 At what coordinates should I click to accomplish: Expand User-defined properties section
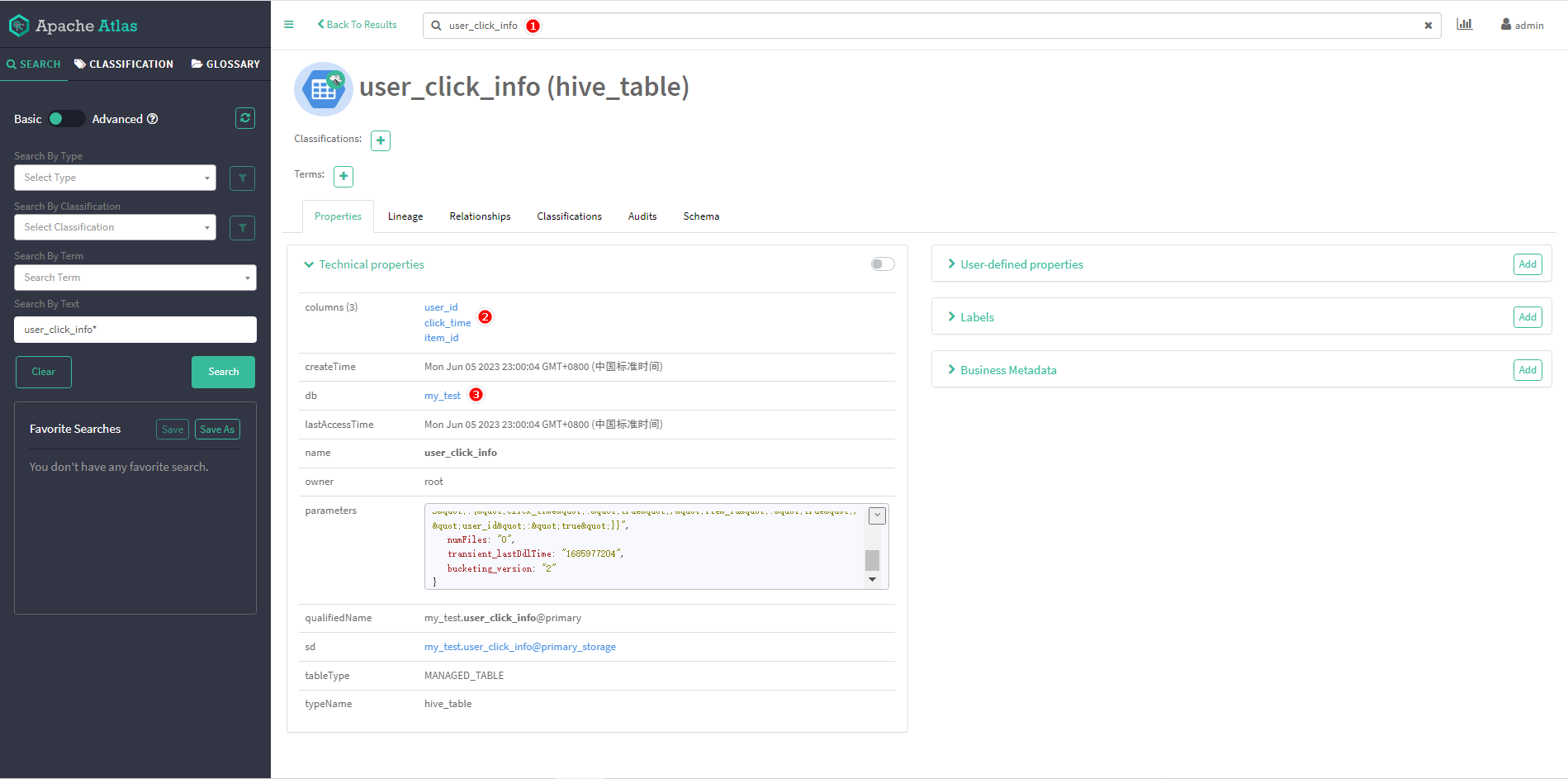click(x=1016, y=264)
